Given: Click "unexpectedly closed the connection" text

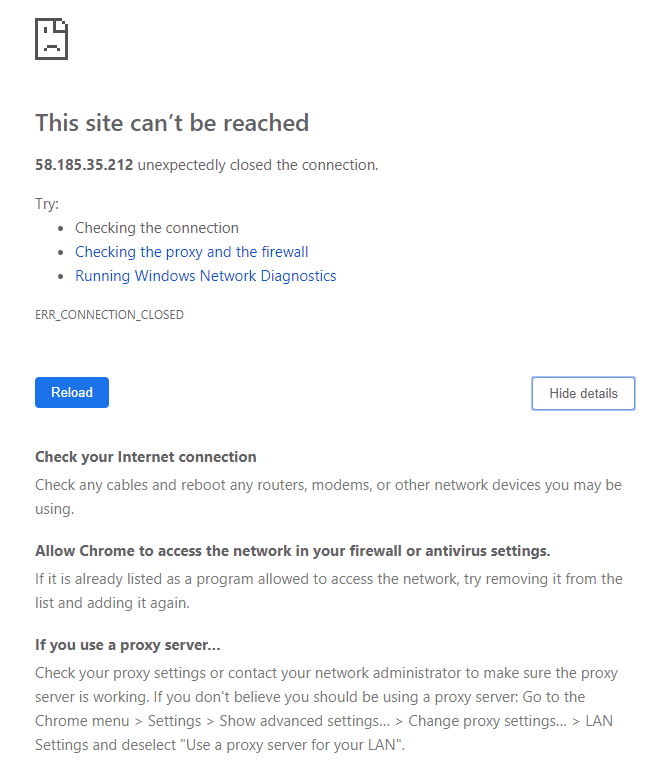Looking at the screenshot, I should pyautogui.click(x=258, y=165).
